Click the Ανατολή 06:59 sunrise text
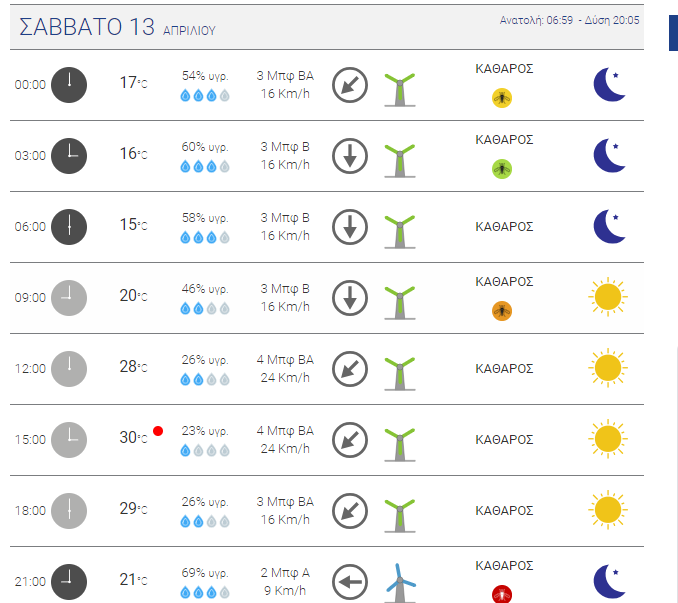Viewport: 678px width, 603px height. (x=536, y=20)
